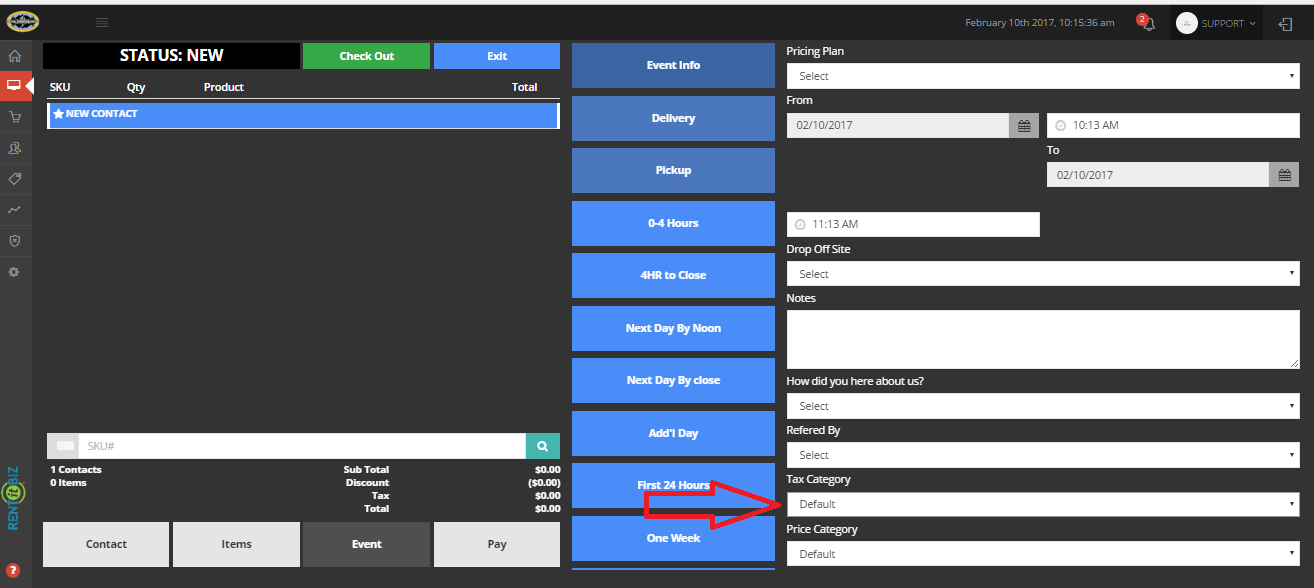This screenshot has width=1314, height=588.
Task: Select the 0-4 Hours pricing button
Action: coord(673,223)
